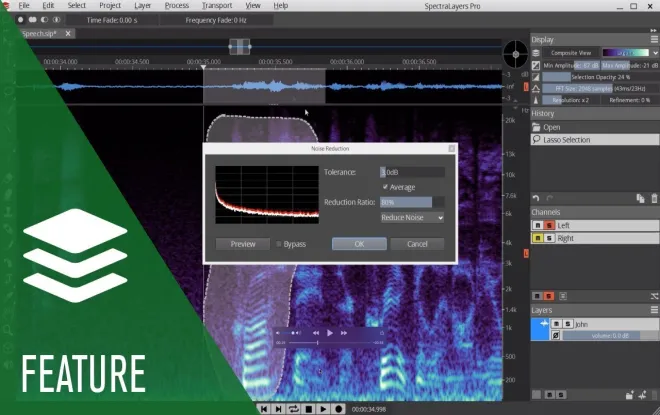Go to start with skip-back transport button
This screenshot has width=660, height=415.
click(264, 409)
